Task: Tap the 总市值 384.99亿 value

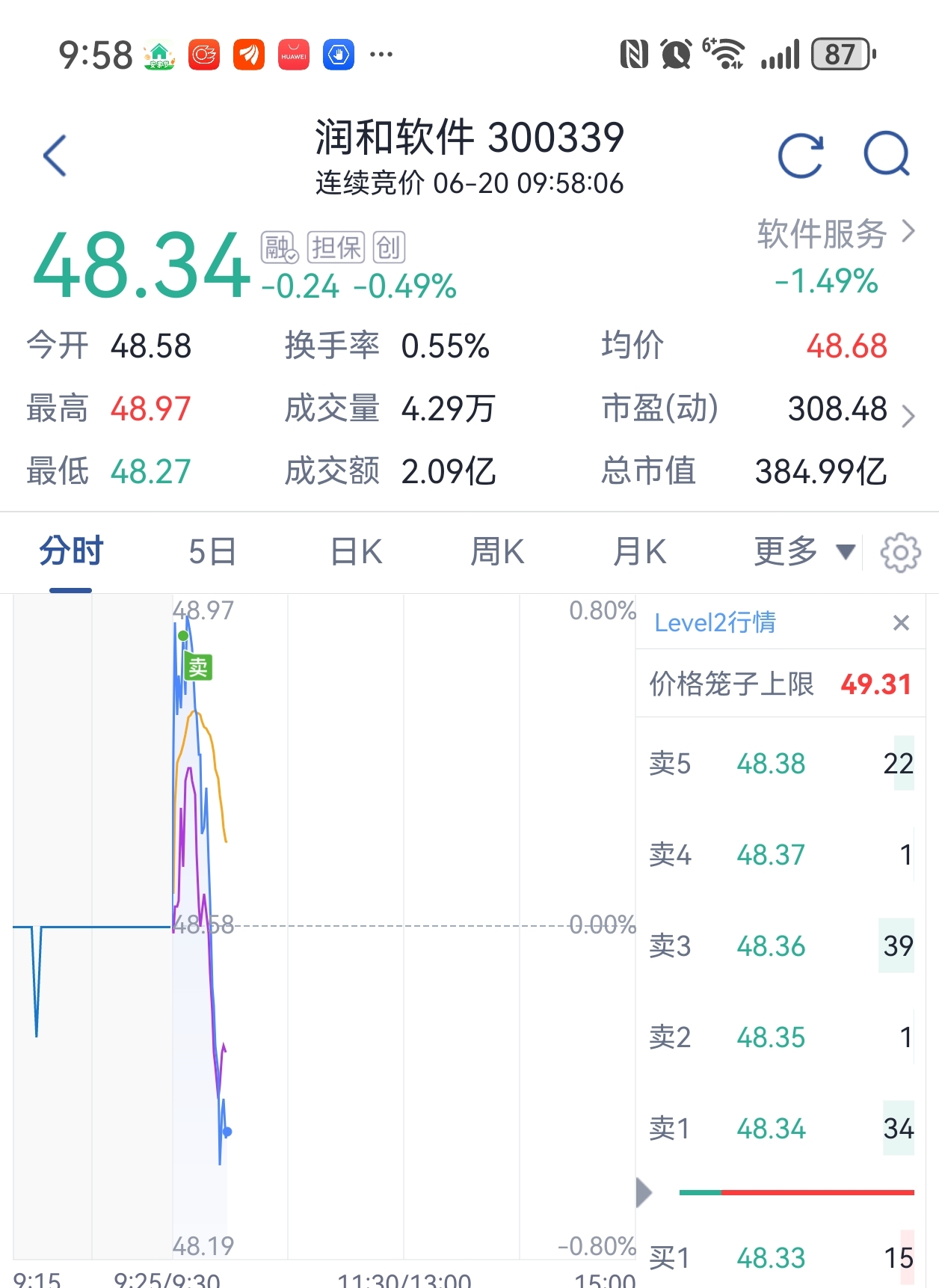Action: point(821,472)
